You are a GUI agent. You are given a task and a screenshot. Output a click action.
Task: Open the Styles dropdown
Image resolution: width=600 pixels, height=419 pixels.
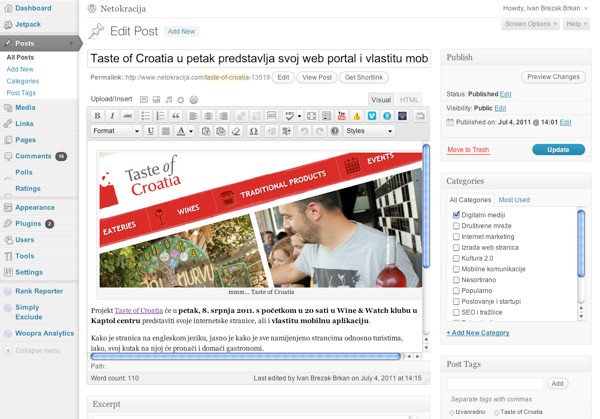[369, 131]
